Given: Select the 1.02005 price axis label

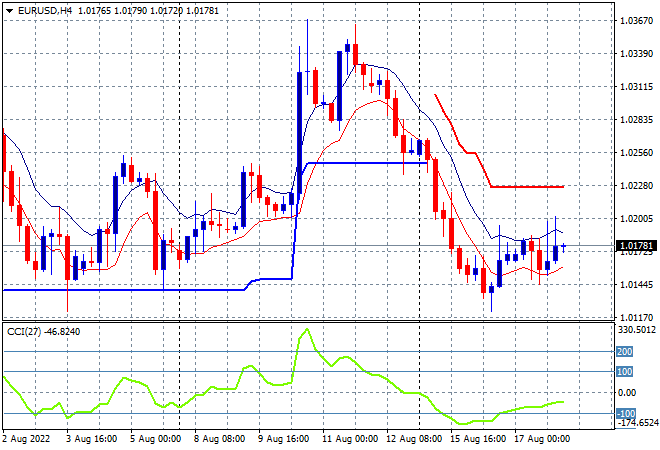Looking at the screenshot, I should [636, 218].
